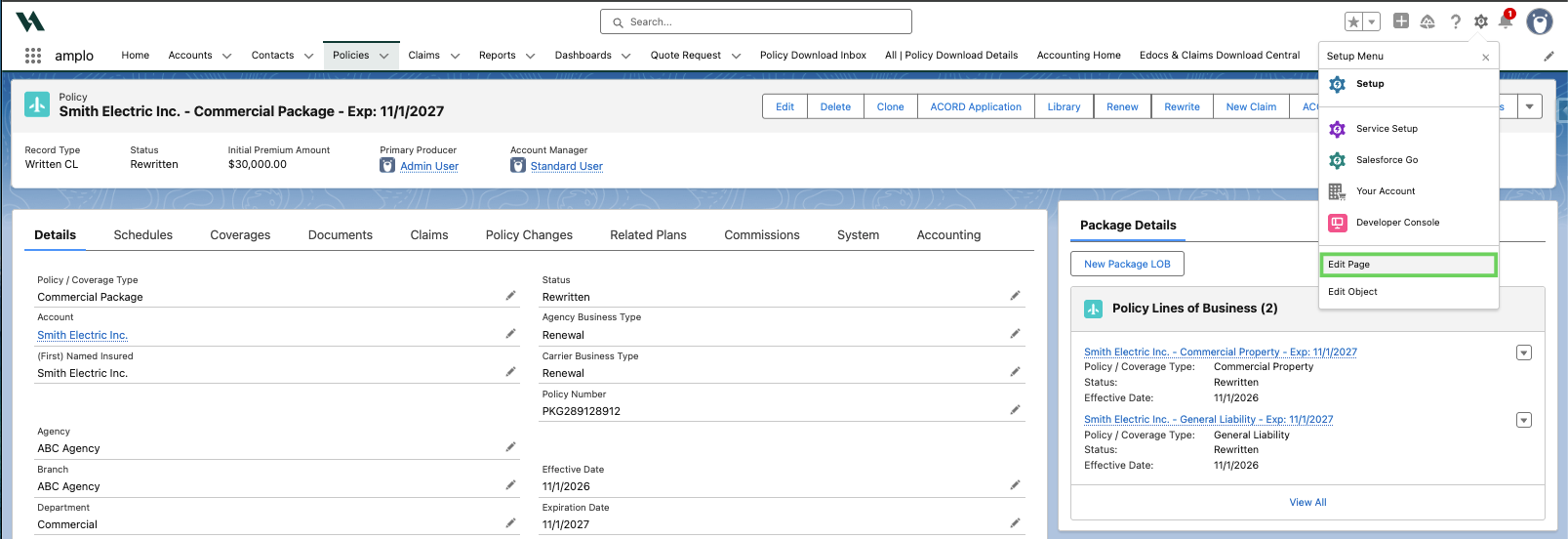This screenshot has width=1568, height=539.
Task: Open the user profile avatar
Action: coord(1540,21)
